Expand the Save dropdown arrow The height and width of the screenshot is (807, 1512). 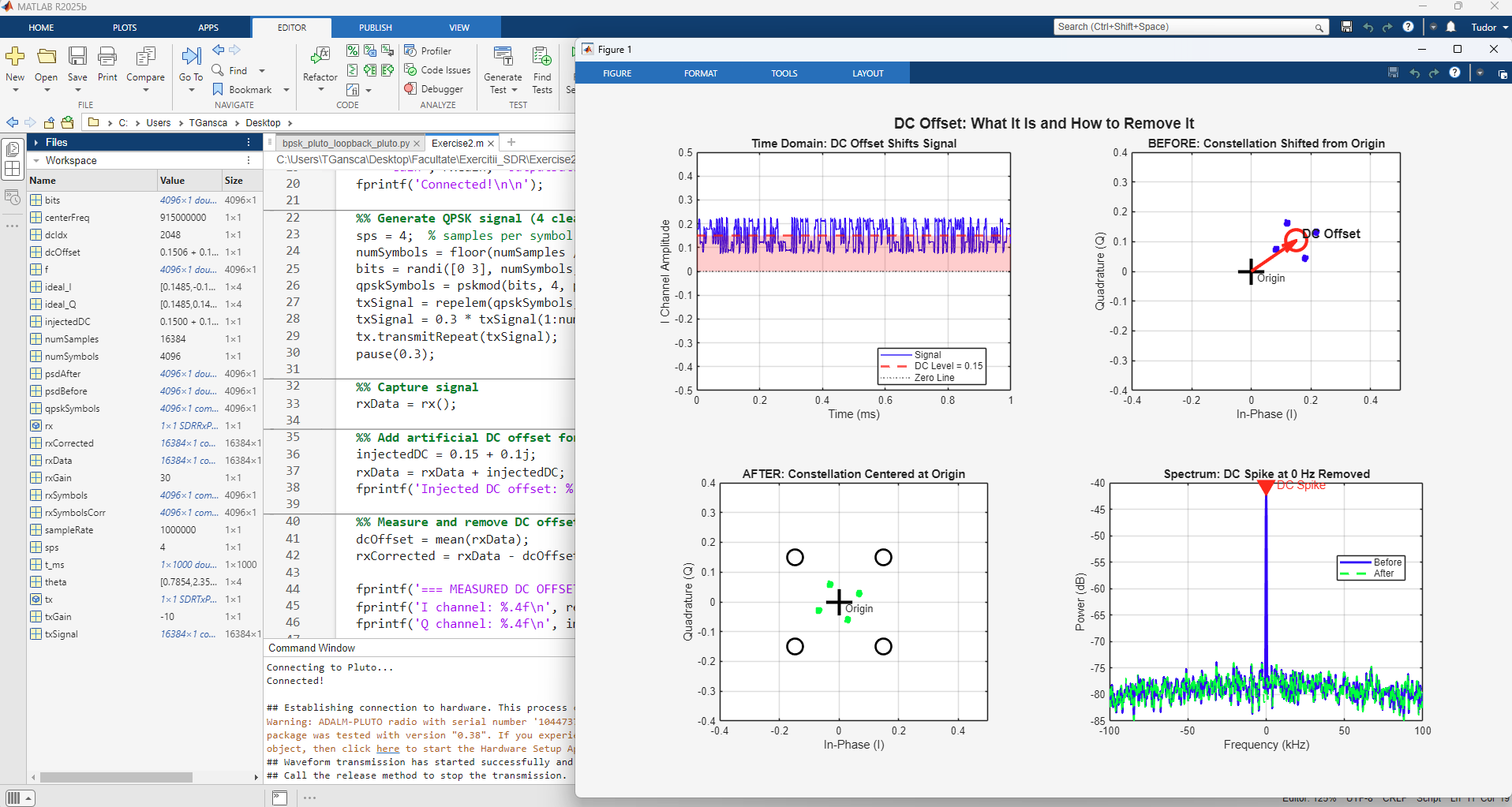pos(77,90)
